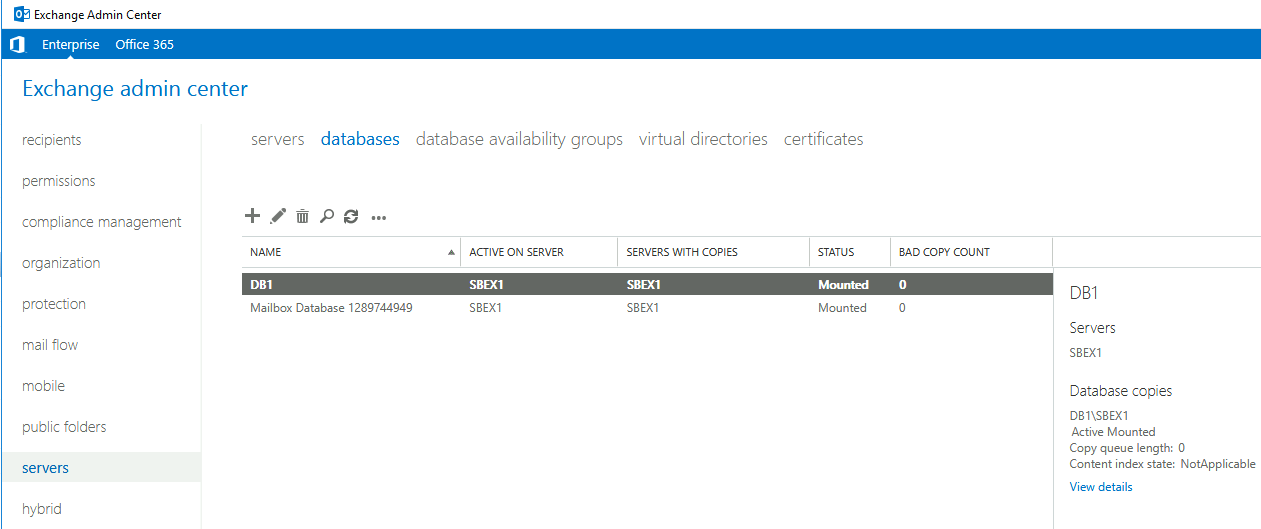Click View details link
1261x529 pixels.
(1101, 487)
